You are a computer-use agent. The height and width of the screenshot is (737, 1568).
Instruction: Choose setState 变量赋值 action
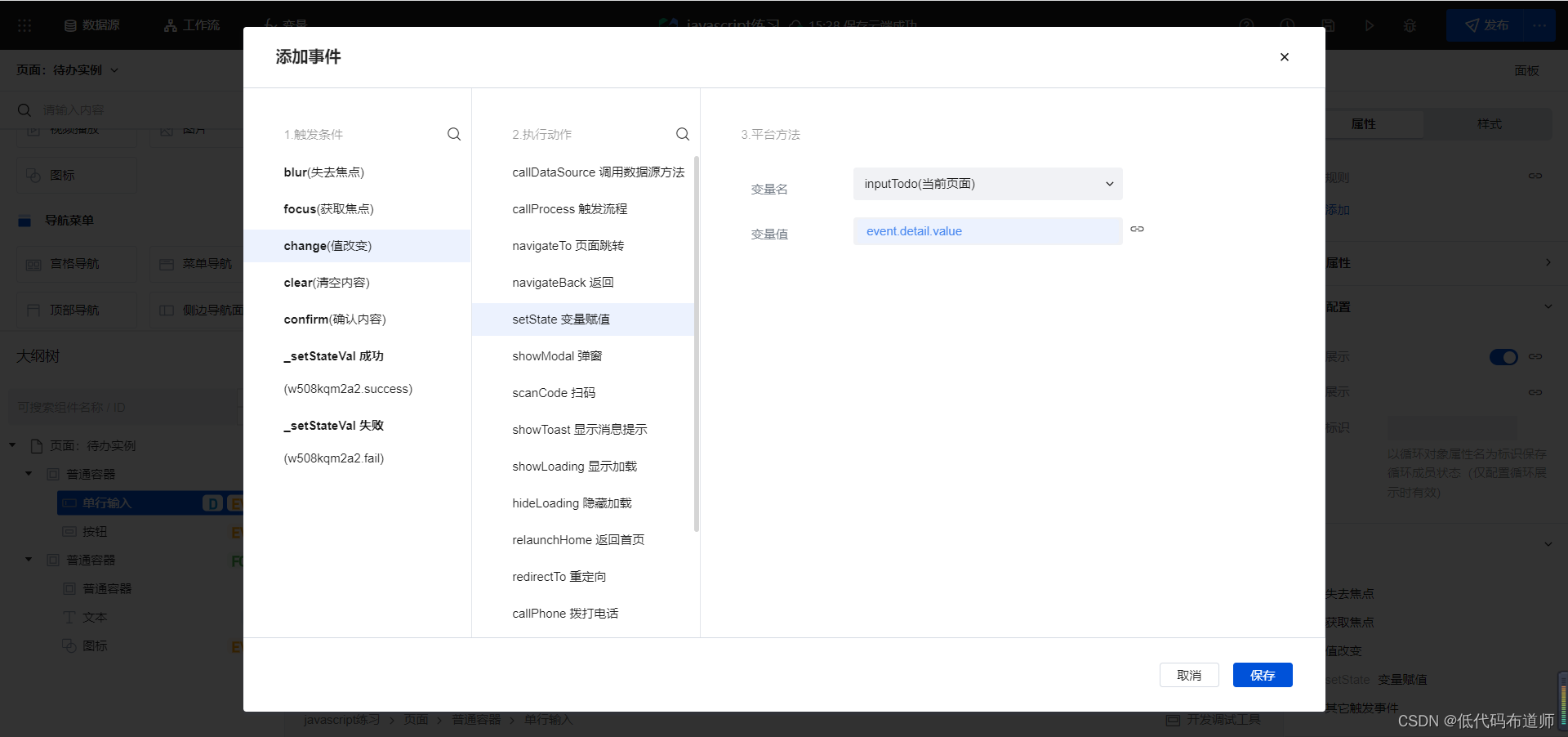583,319
